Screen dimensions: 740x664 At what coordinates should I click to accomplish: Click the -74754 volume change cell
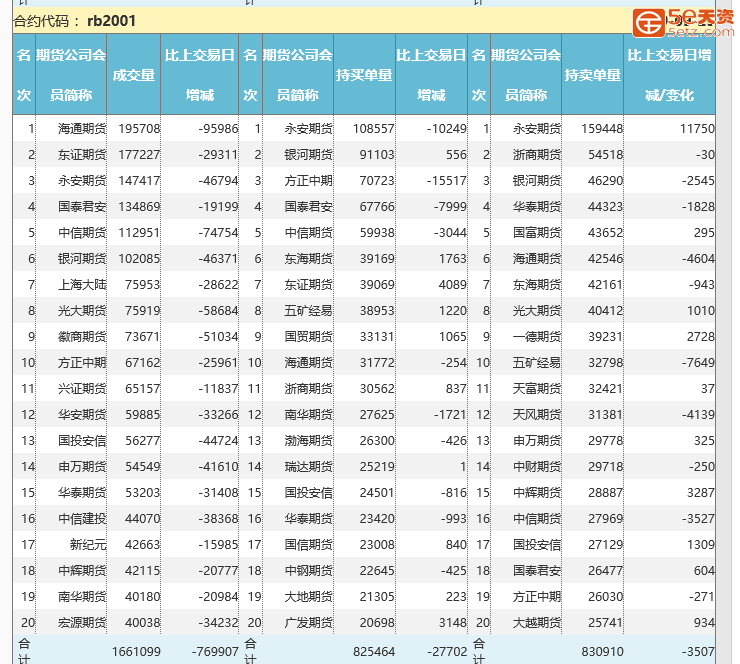click(218, 232)
